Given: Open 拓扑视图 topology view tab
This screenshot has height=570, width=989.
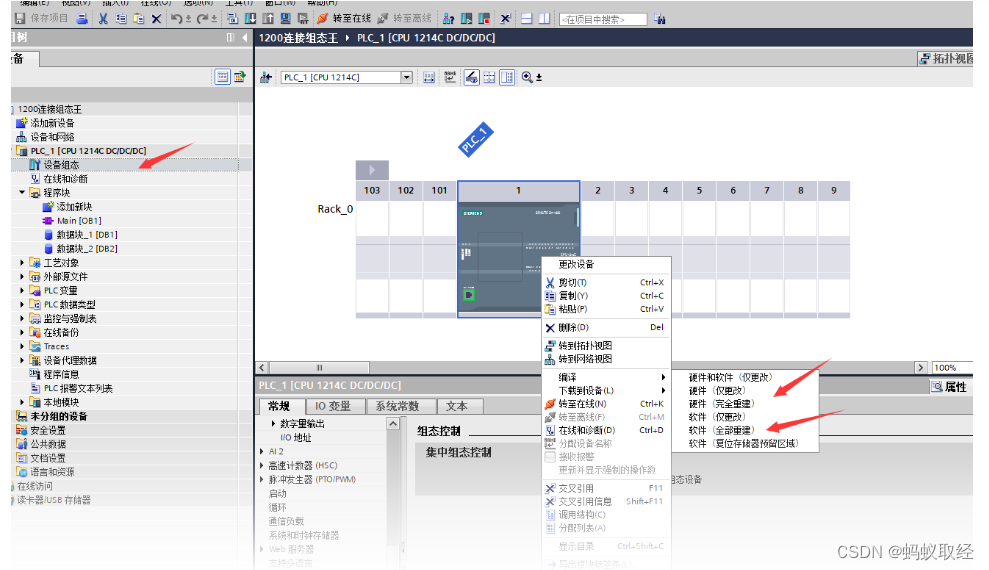Looking at the screenshot, I should [945, 59].
